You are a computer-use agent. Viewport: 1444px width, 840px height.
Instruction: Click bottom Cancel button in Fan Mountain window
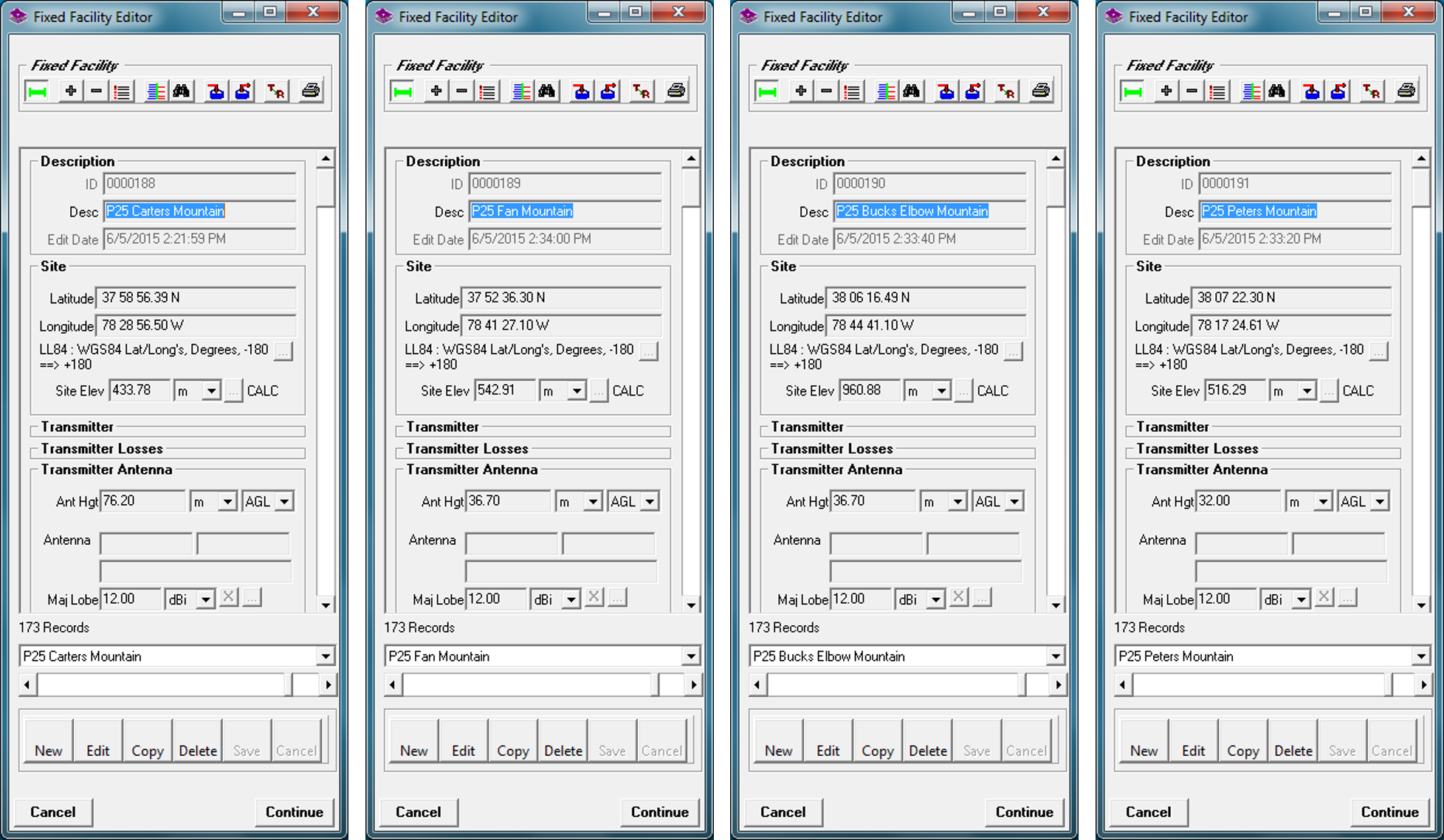point(419,812)
